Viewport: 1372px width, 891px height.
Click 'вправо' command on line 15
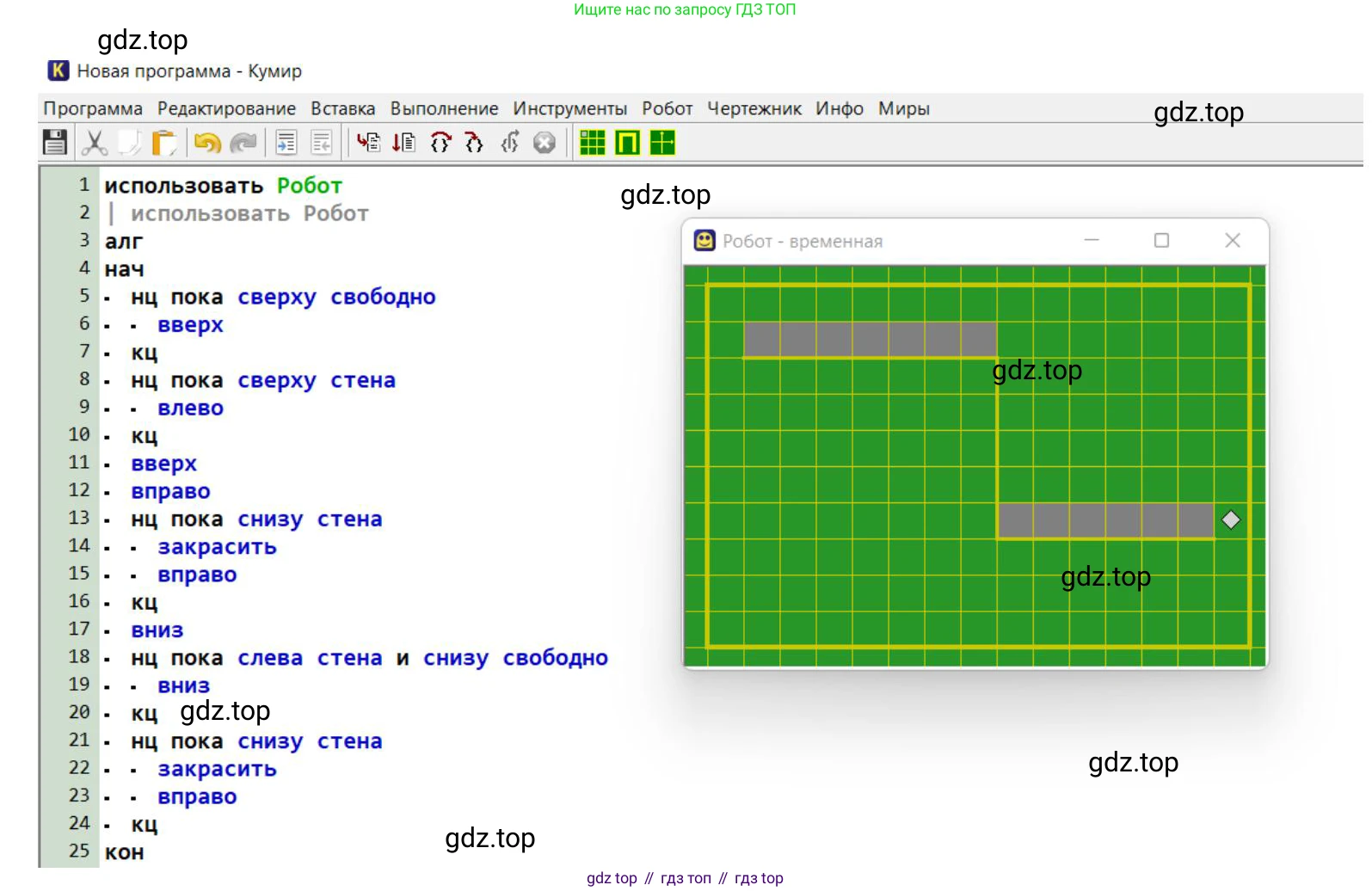tap(197, 575)
